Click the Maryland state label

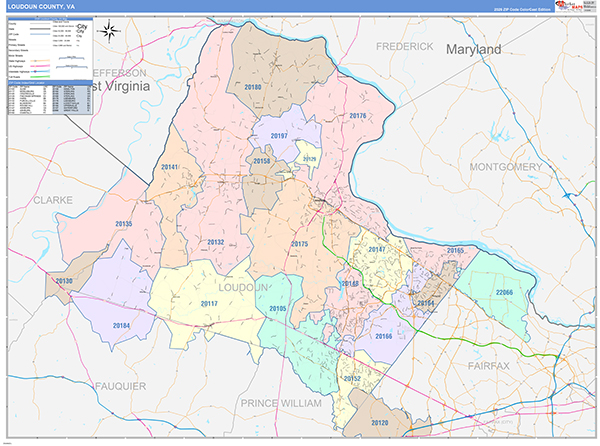pyautogui.click(x=474, y=49)
